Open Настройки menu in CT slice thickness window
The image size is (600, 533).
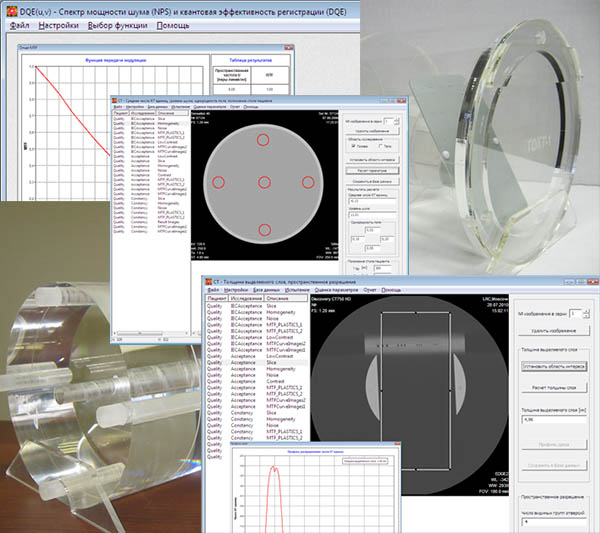point(236,290)
